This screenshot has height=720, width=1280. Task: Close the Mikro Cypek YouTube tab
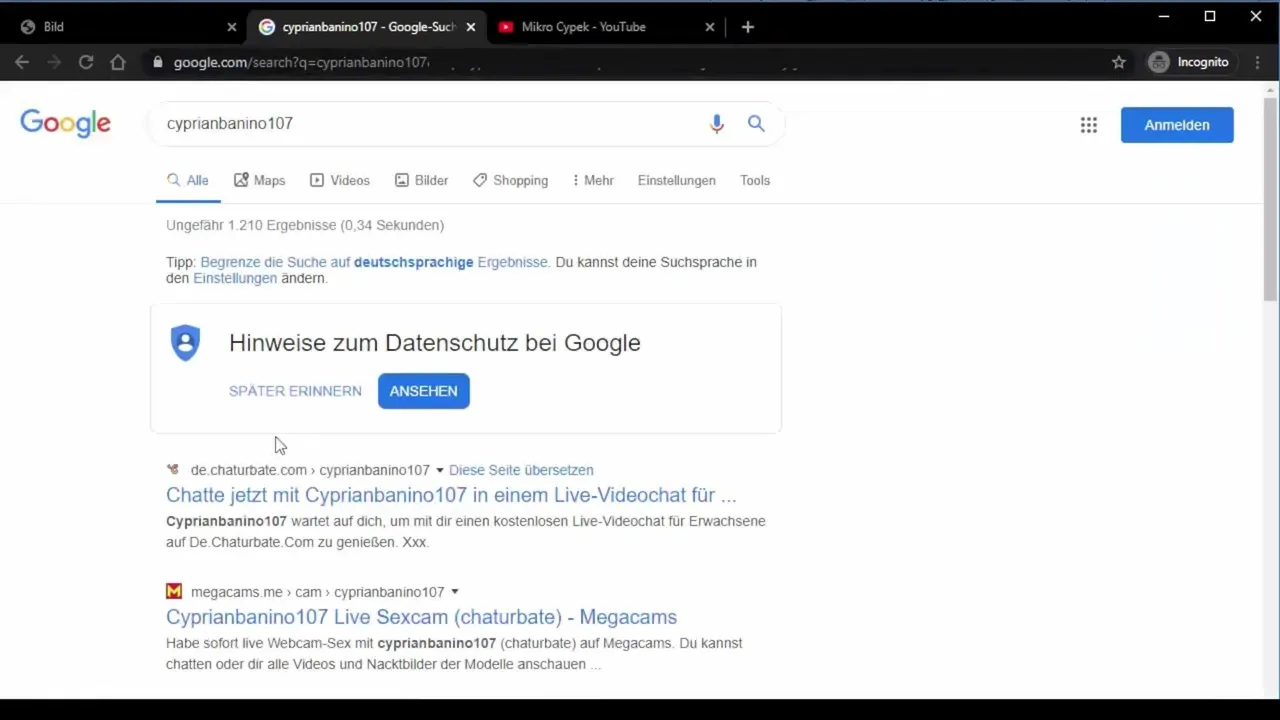[x=710, y=27]
